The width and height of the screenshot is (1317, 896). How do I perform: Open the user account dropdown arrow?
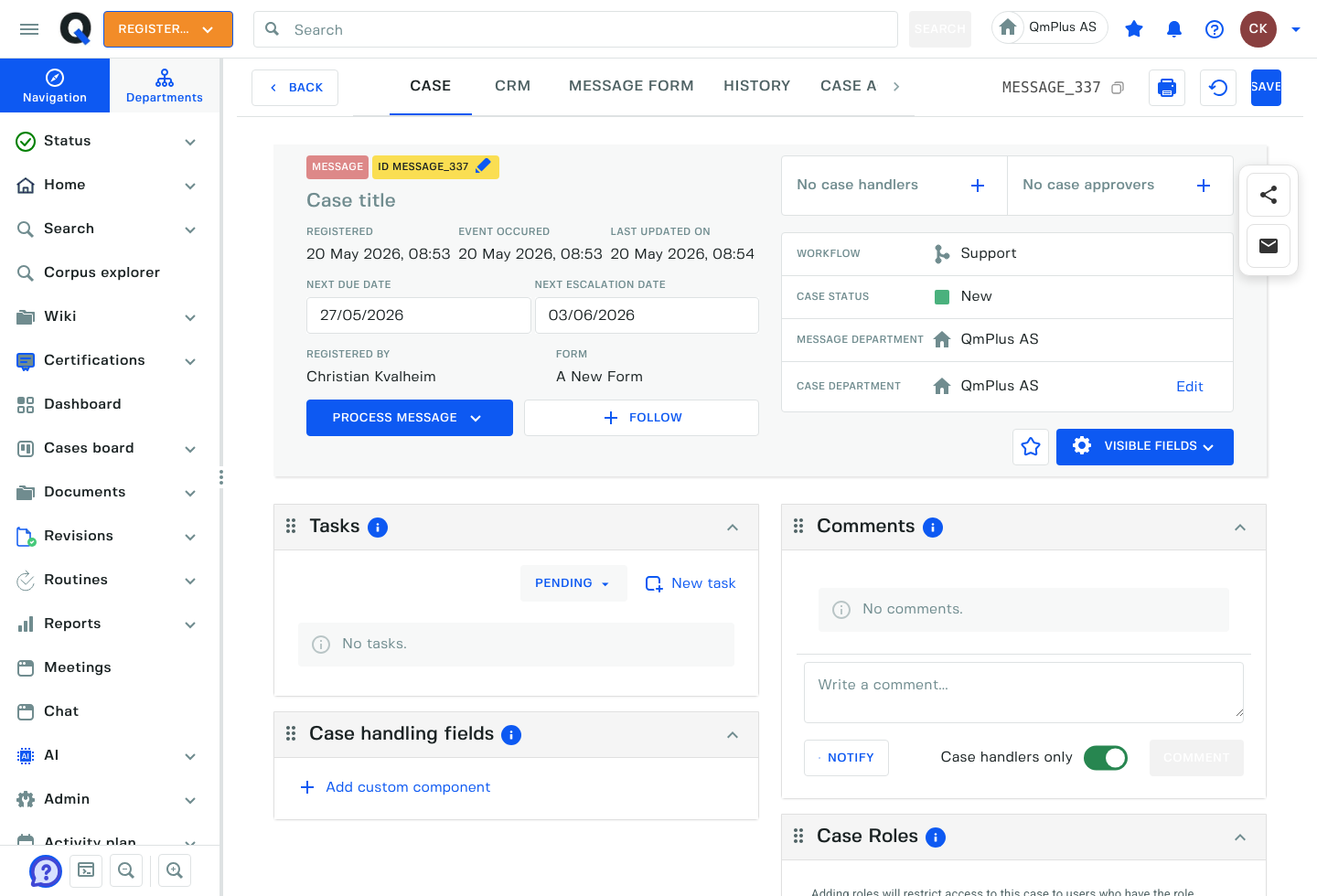tap(1296, 29)
